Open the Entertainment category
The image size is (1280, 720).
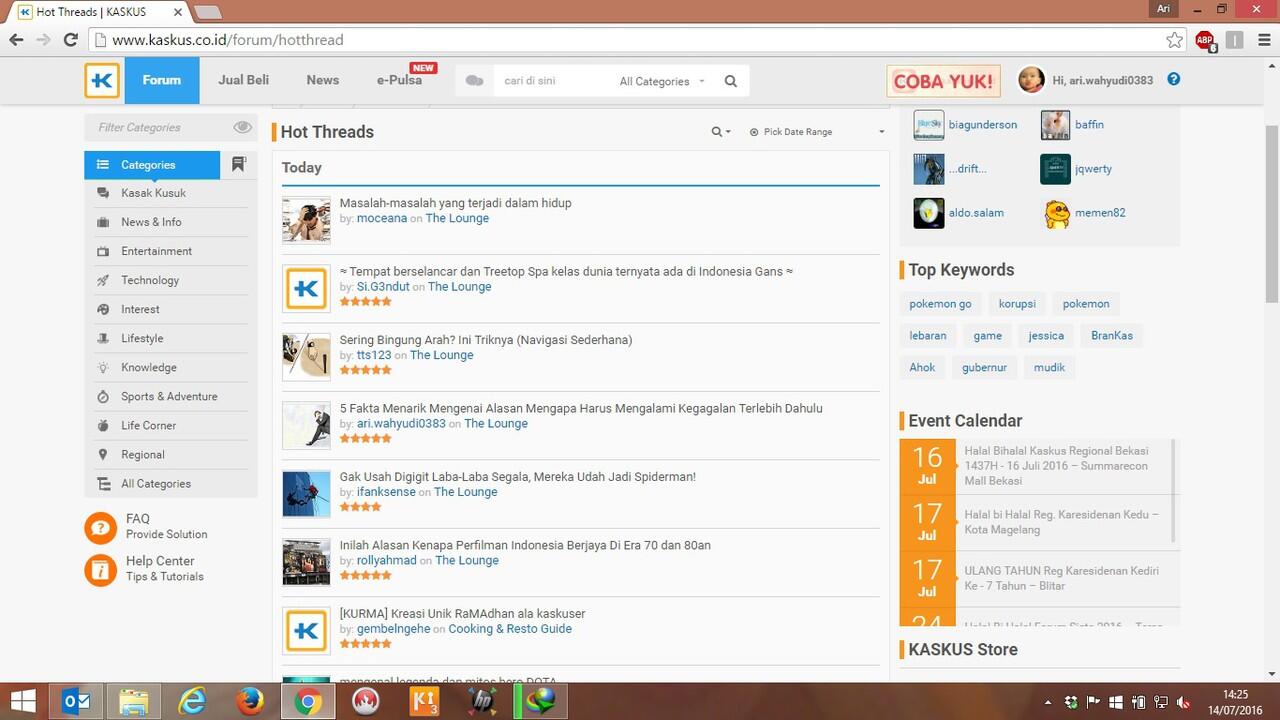pyautogui.click(x=156, y=251)
